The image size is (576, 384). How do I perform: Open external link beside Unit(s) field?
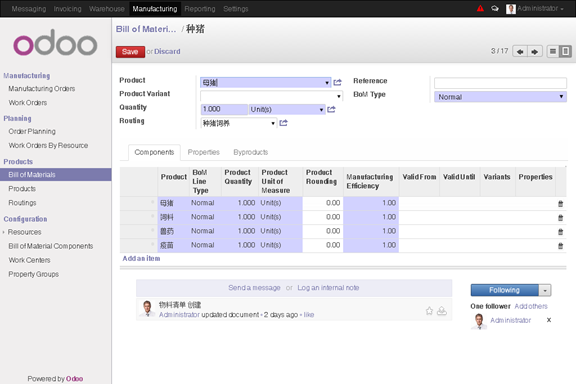click(331, 110)
